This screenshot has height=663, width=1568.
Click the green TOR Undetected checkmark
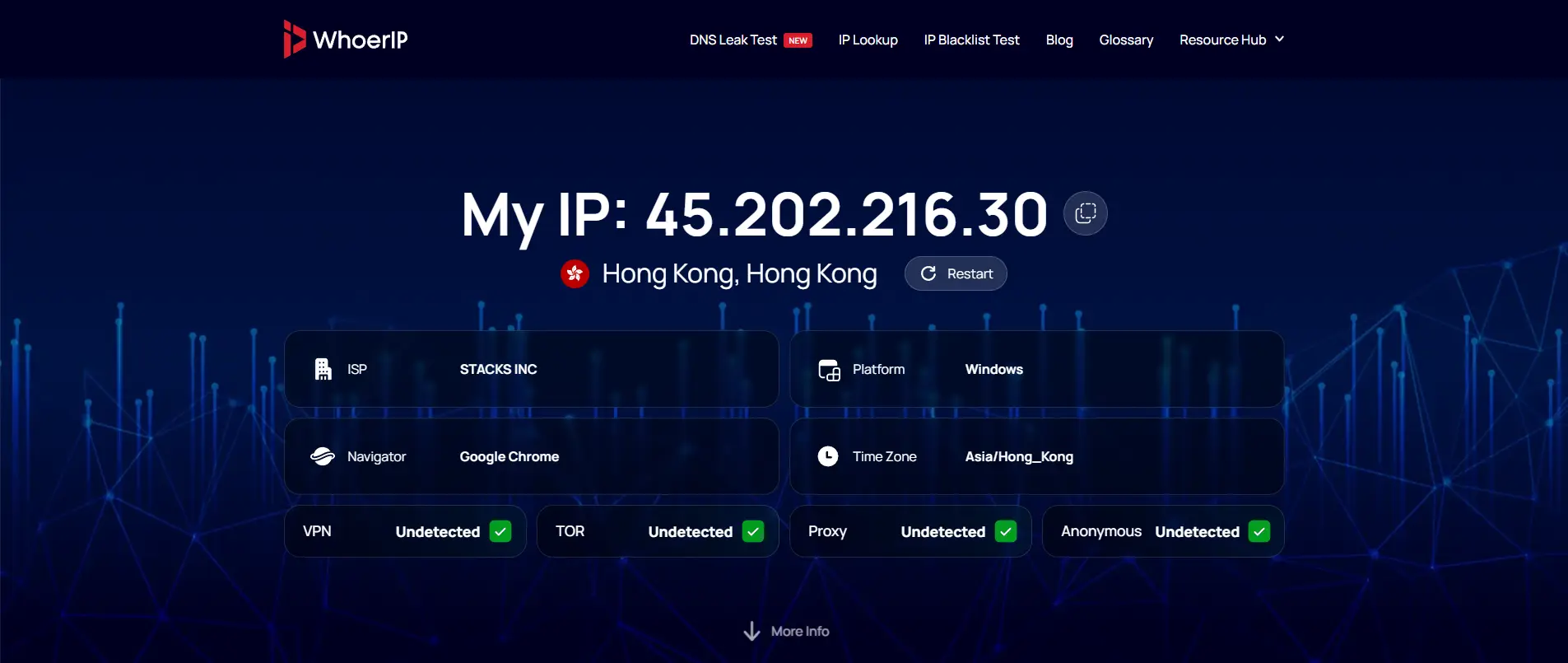pos(753,531)
